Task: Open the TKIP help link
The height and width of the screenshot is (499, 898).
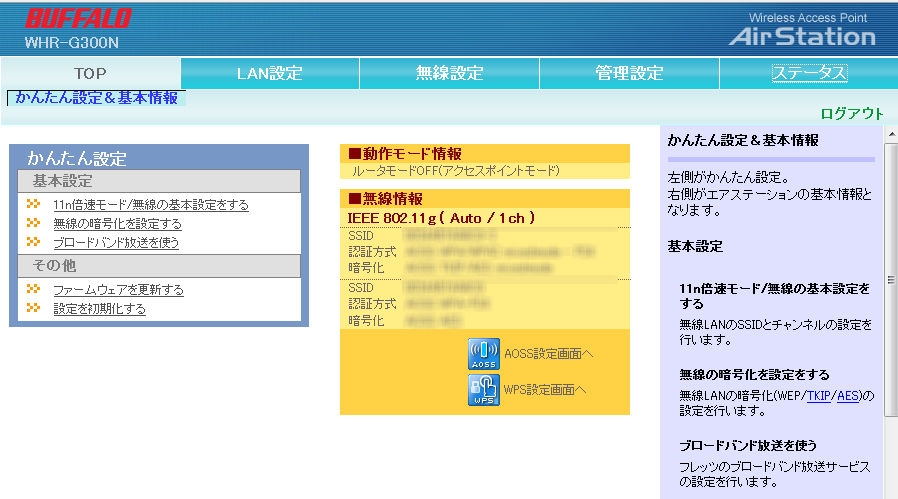Action: point(818,395)
